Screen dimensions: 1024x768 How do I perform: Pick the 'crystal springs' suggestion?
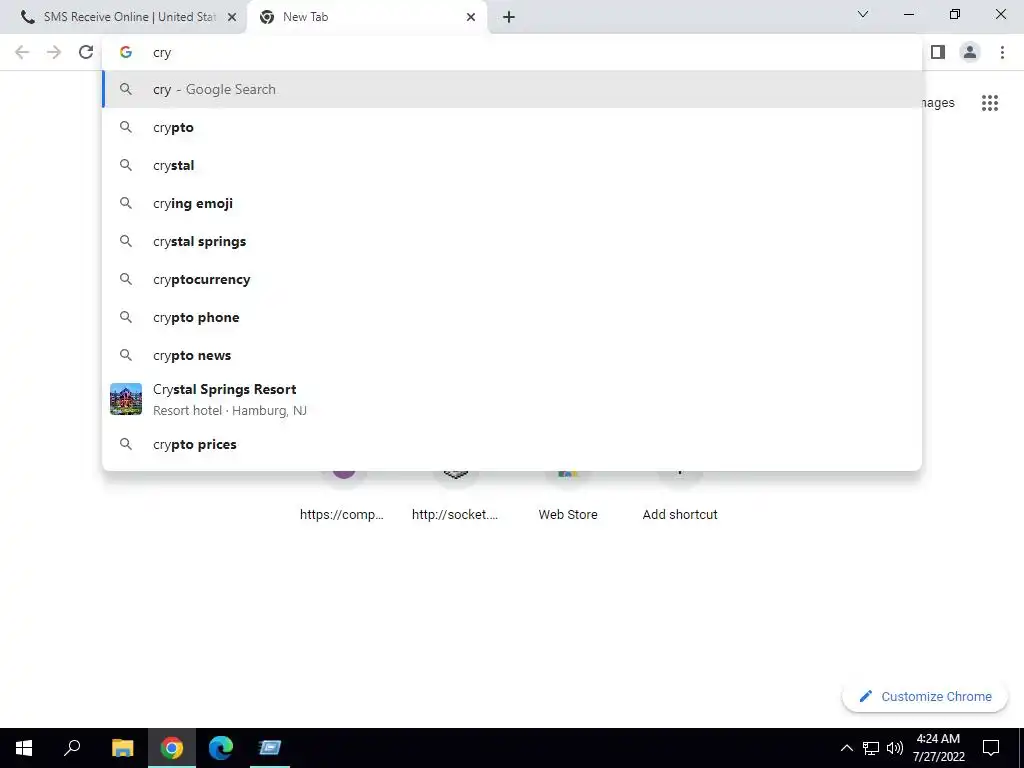(512, 241)
